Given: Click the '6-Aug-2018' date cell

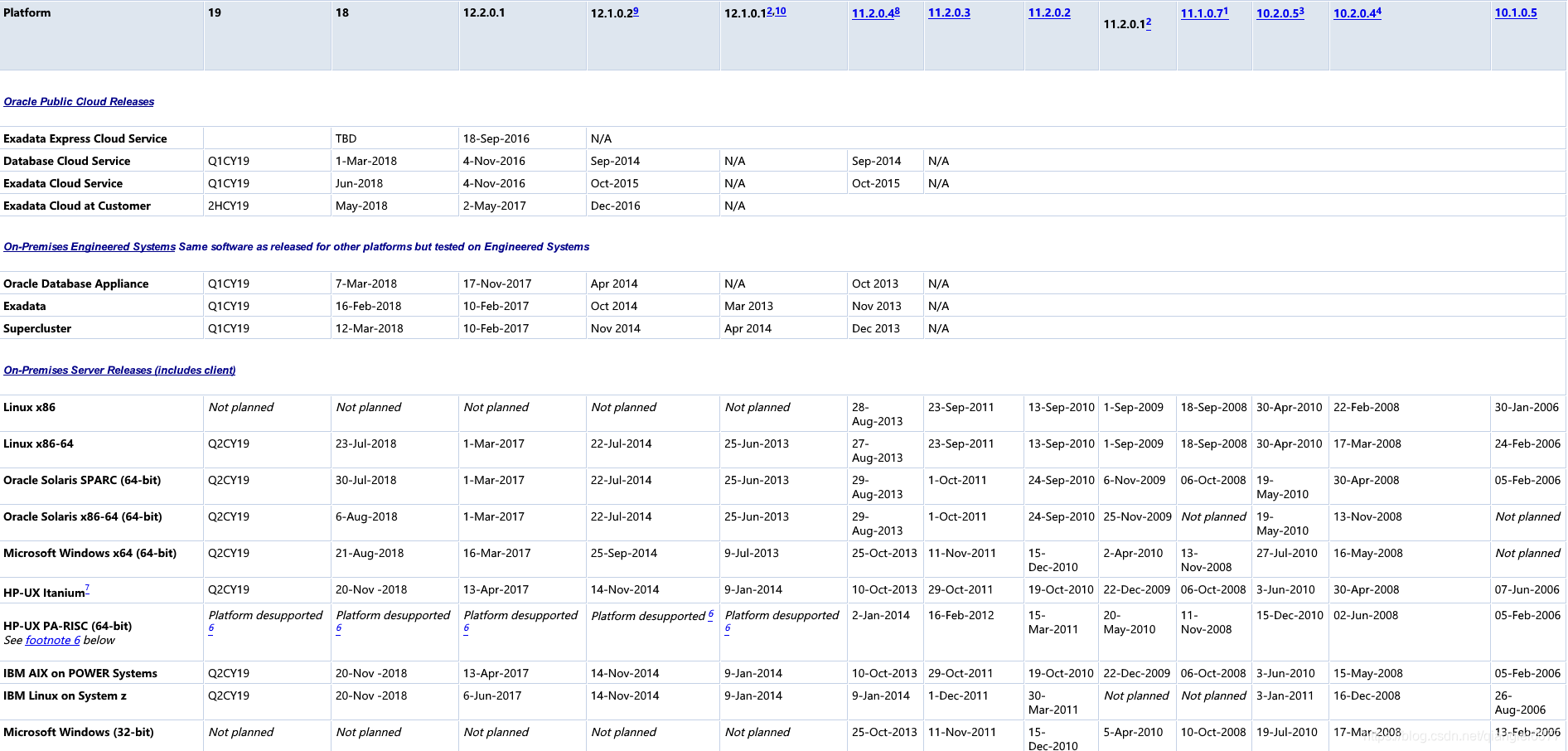Looking at the screenshot, I should [366, 517].
